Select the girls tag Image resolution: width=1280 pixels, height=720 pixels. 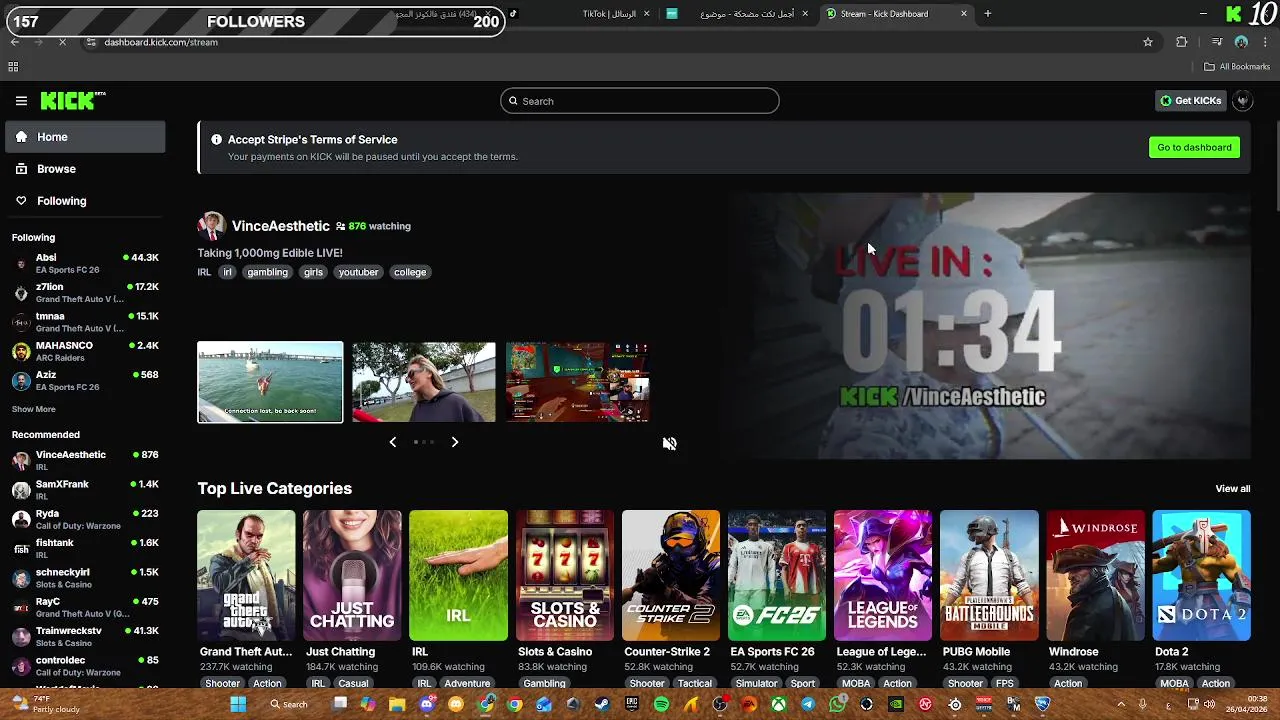click(313, 272)
